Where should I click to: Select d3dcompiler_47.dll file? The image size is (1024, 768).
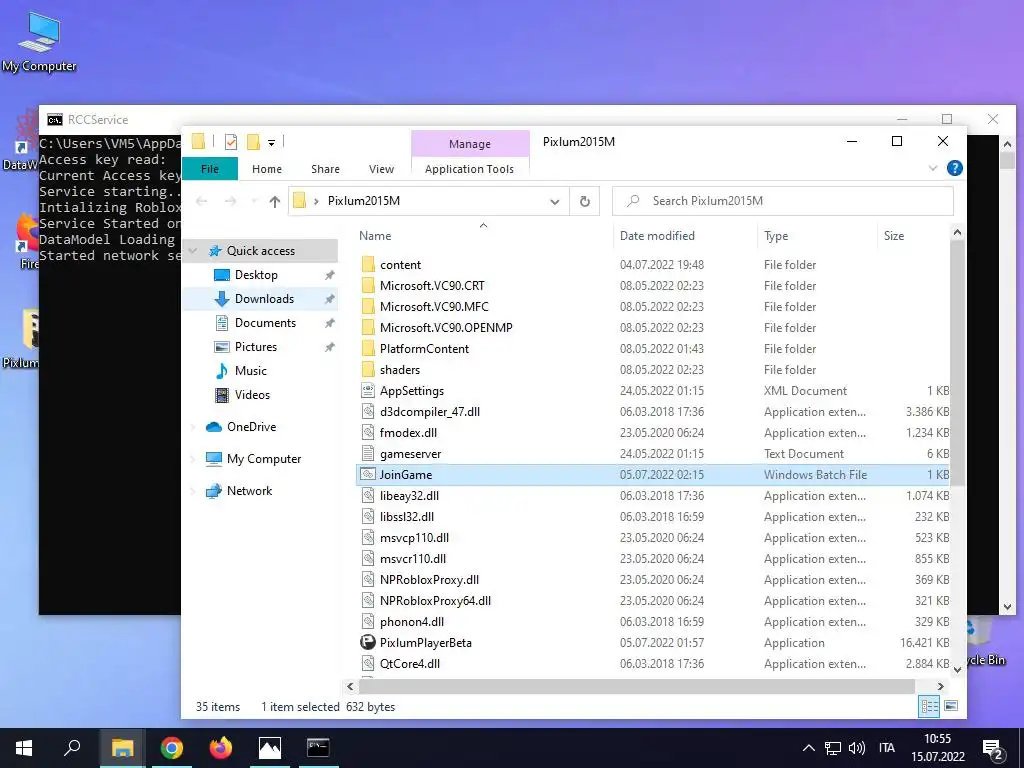coord(430,411)
